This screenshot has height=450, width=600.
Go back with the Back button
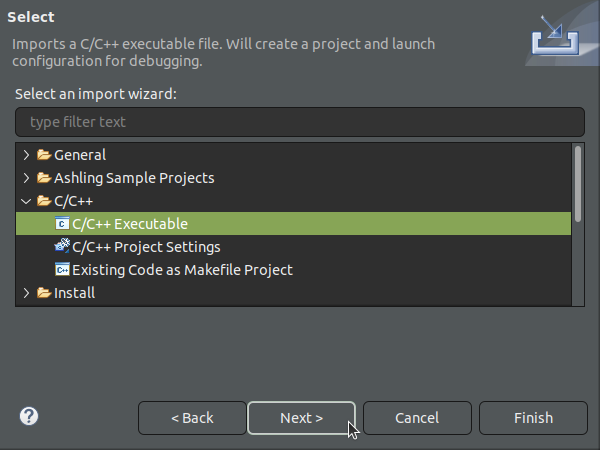[192, 418]
